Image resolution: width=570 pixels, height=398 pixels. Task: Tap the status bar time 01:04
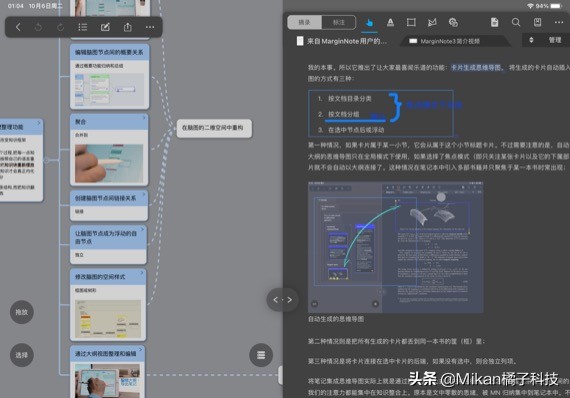click(15, 6)
